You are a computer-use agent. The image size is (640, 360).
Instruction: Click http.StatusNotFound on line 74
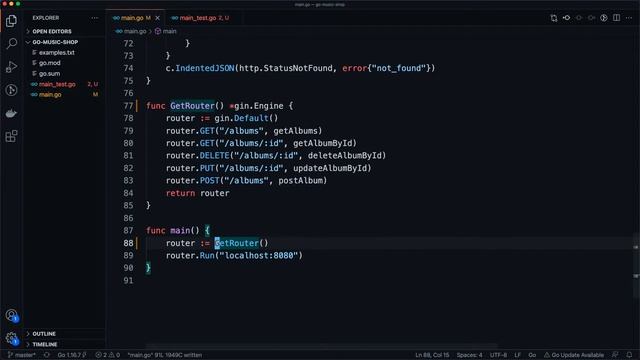coord(286,68)
